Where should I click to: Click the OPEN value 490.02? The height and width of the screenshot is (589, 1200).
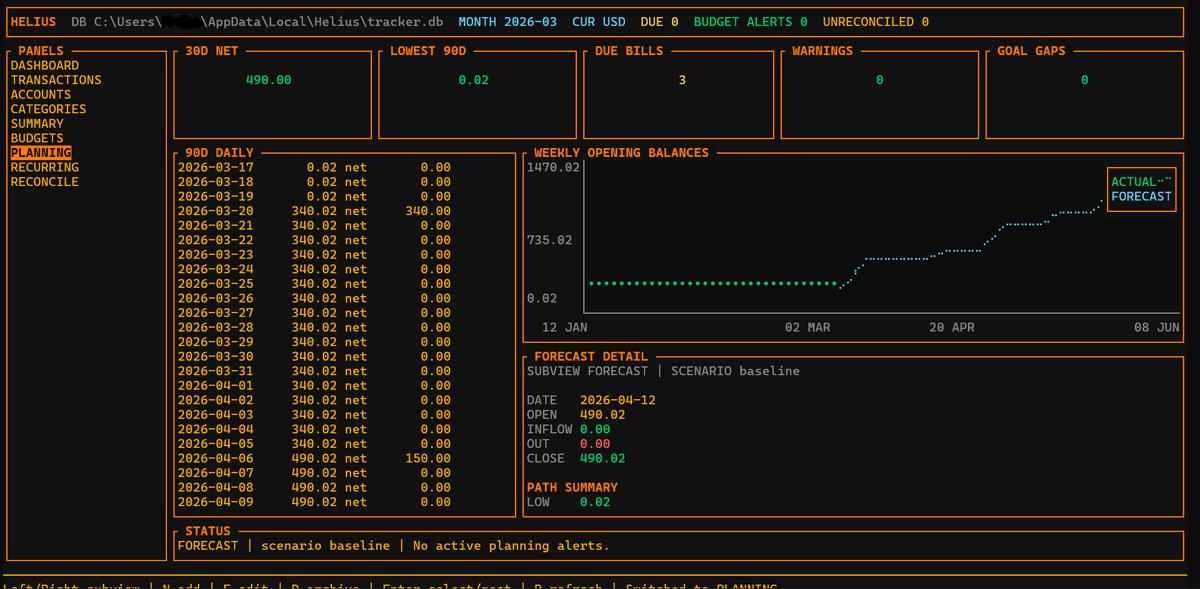point(603,414)
